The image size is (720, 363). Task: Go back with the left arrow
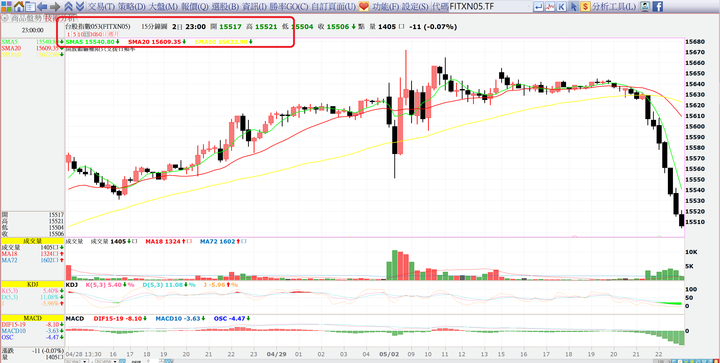pyautogui.click(x=42, y=6)
